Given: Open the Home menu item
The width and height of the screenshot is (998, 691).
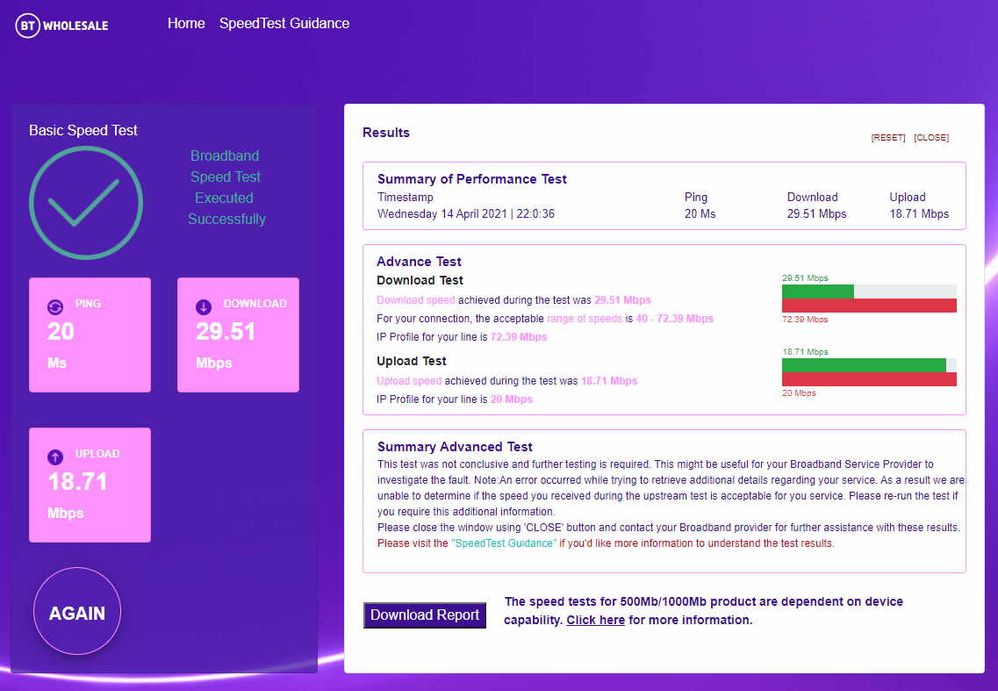Looking at the screenshot, I should point(186,23).
